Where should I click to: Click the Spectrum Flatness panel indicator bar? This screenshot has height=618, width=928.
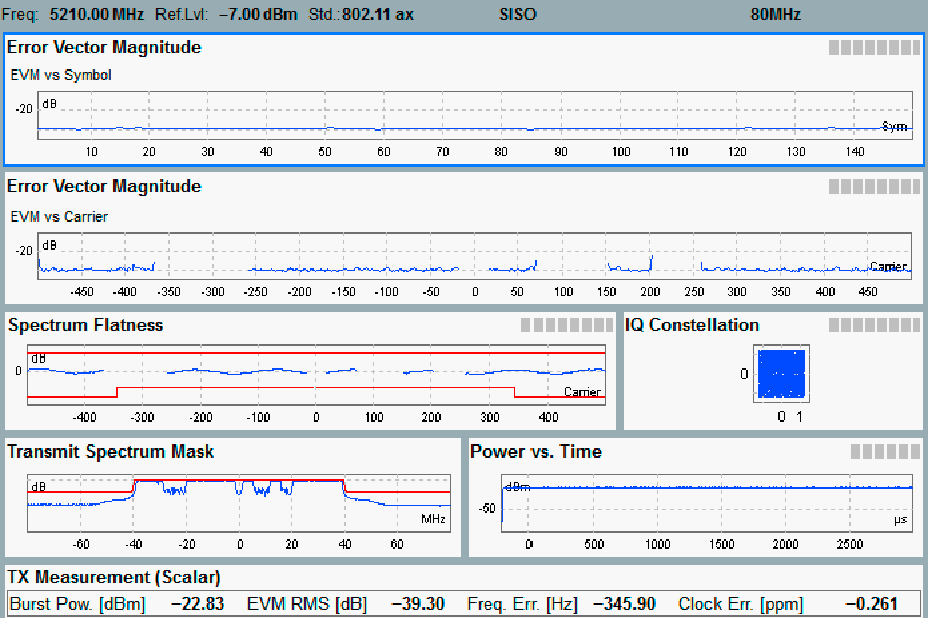pos(567,325)
